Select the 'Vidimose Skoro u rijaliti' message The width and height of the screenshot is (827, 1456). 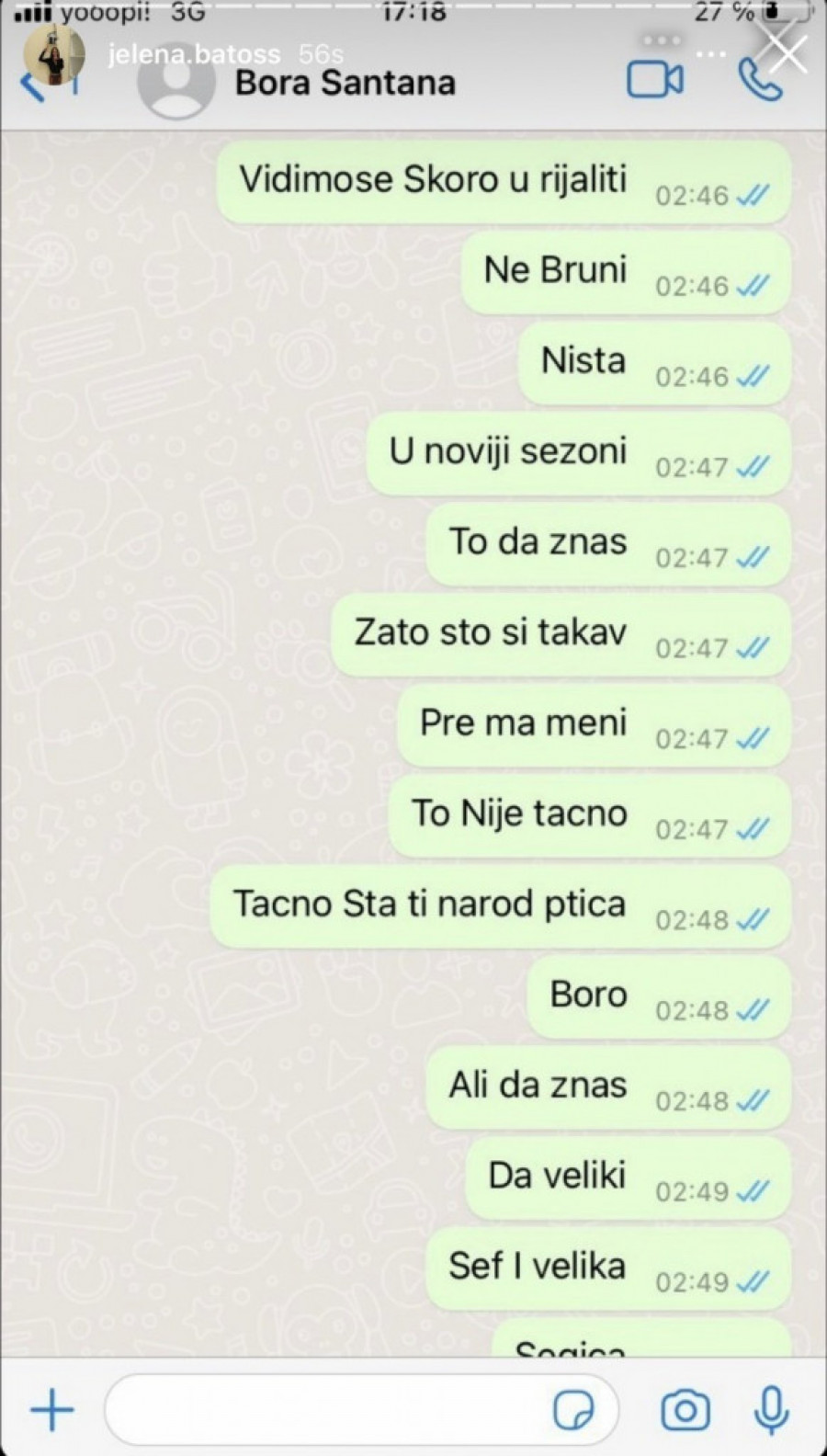[504, 182]
